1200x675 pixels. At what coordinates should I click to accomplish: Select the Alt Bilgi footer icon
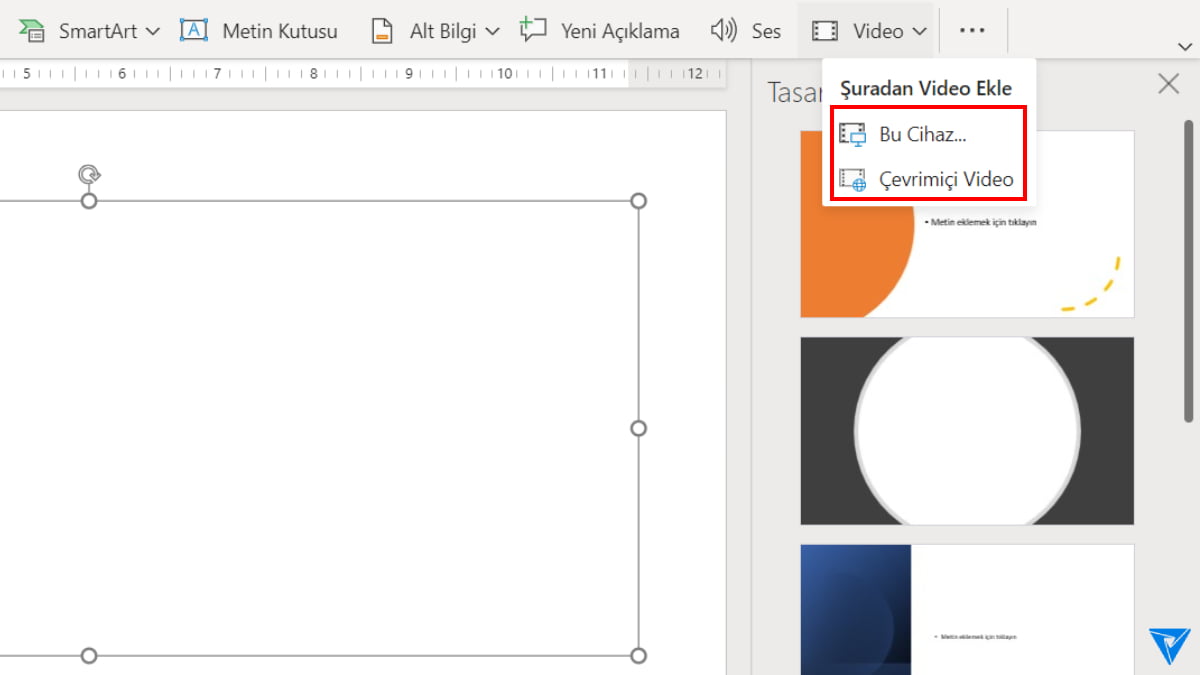click(382, 30)
